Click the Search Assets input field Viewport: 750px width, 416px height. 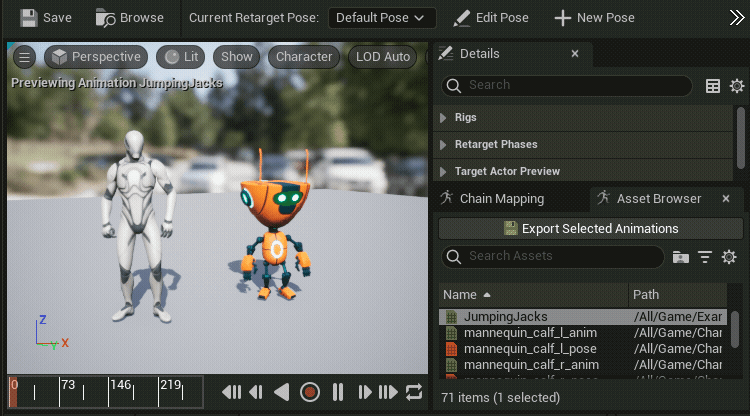tap(560, 257)
